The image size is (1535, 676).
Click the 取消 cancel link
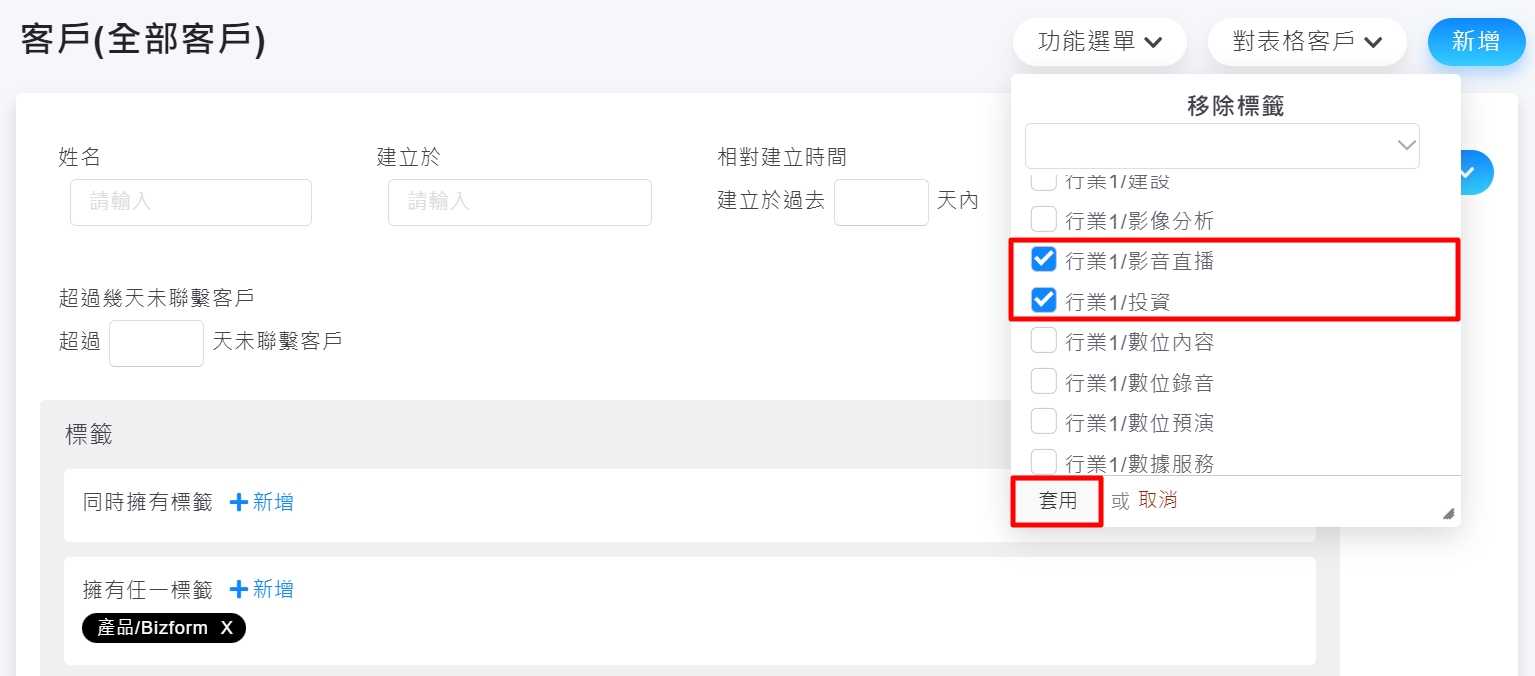pos(1158,500)
